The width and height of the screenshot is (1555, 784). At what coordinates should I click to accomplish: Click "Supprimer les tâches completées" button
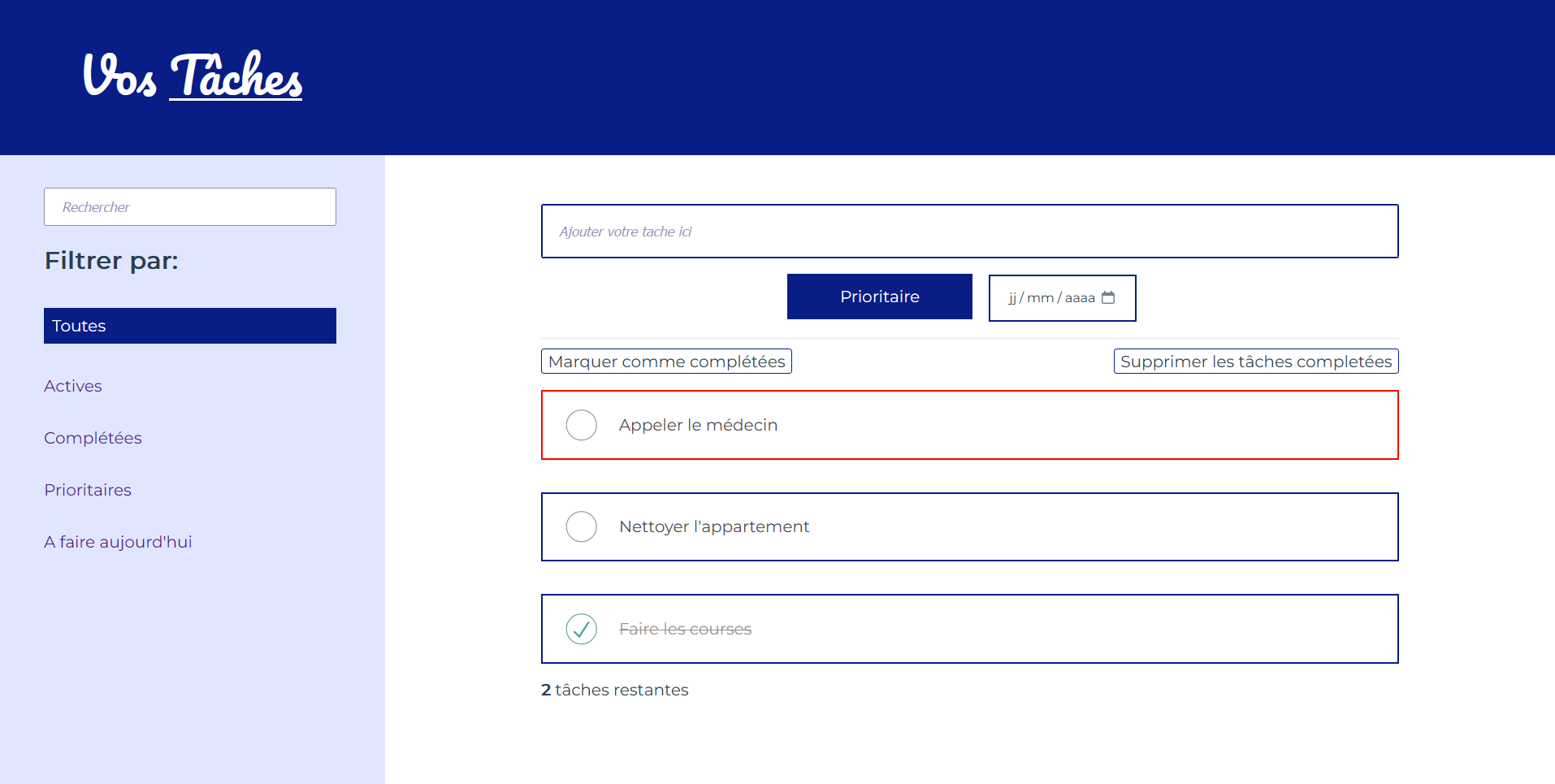point(1256,362)
